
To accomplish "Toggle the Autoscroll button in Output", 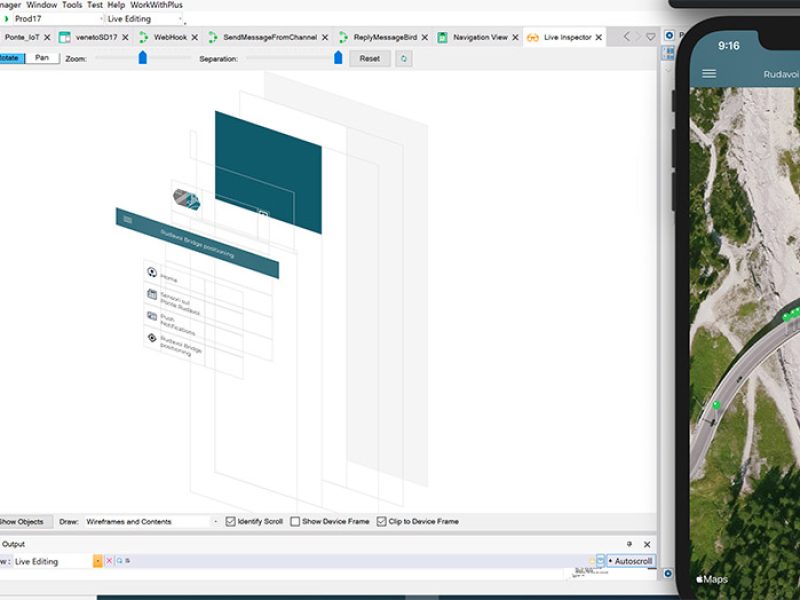I will 631,561.
